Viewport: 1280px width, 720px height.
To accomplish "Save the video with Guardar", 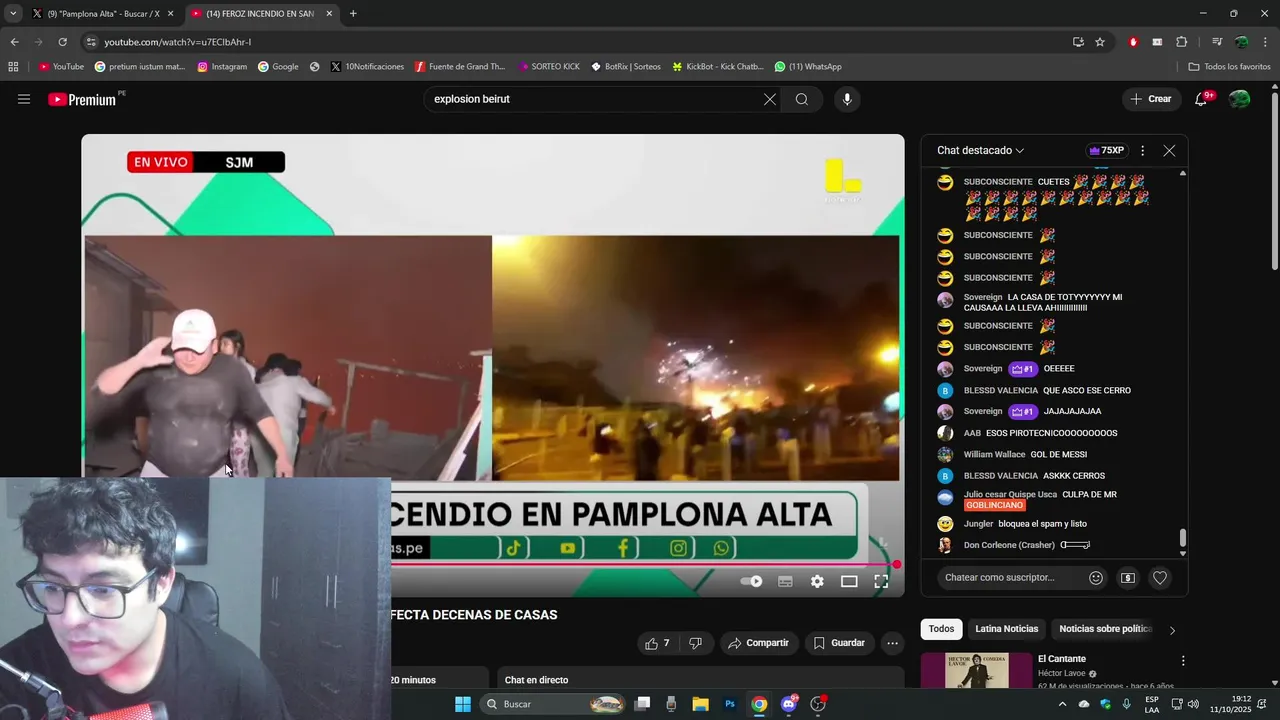I will pos(838,643).
